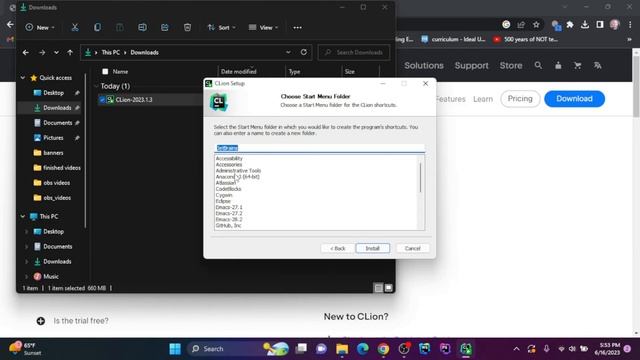Viewport: 640px width, 360px height.
Task: Expand the Music node under This PC
Action: tap(27, 276)
